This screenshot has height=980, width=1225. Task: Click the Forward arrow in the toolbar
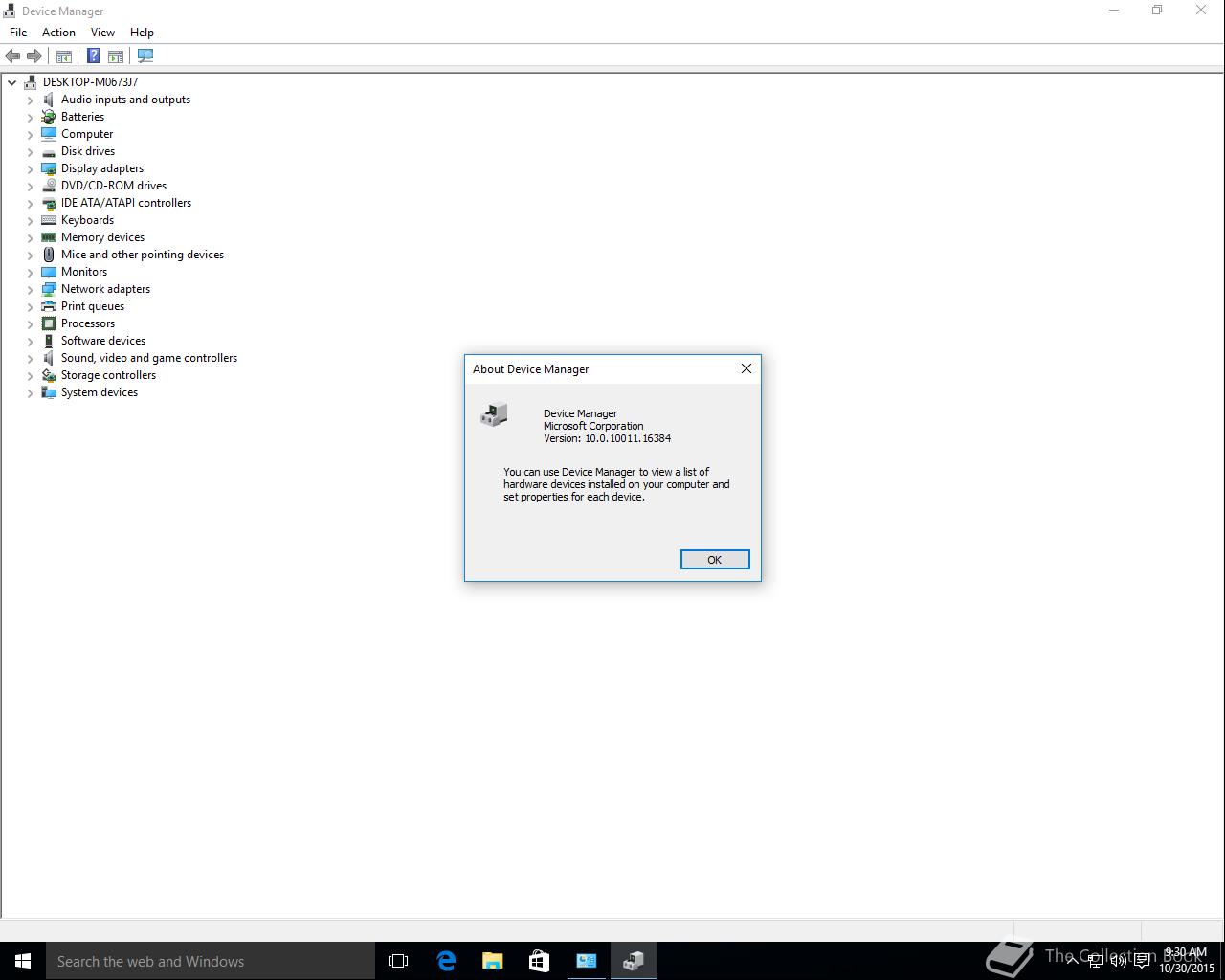pyautogui.click(x=34, y=56)
